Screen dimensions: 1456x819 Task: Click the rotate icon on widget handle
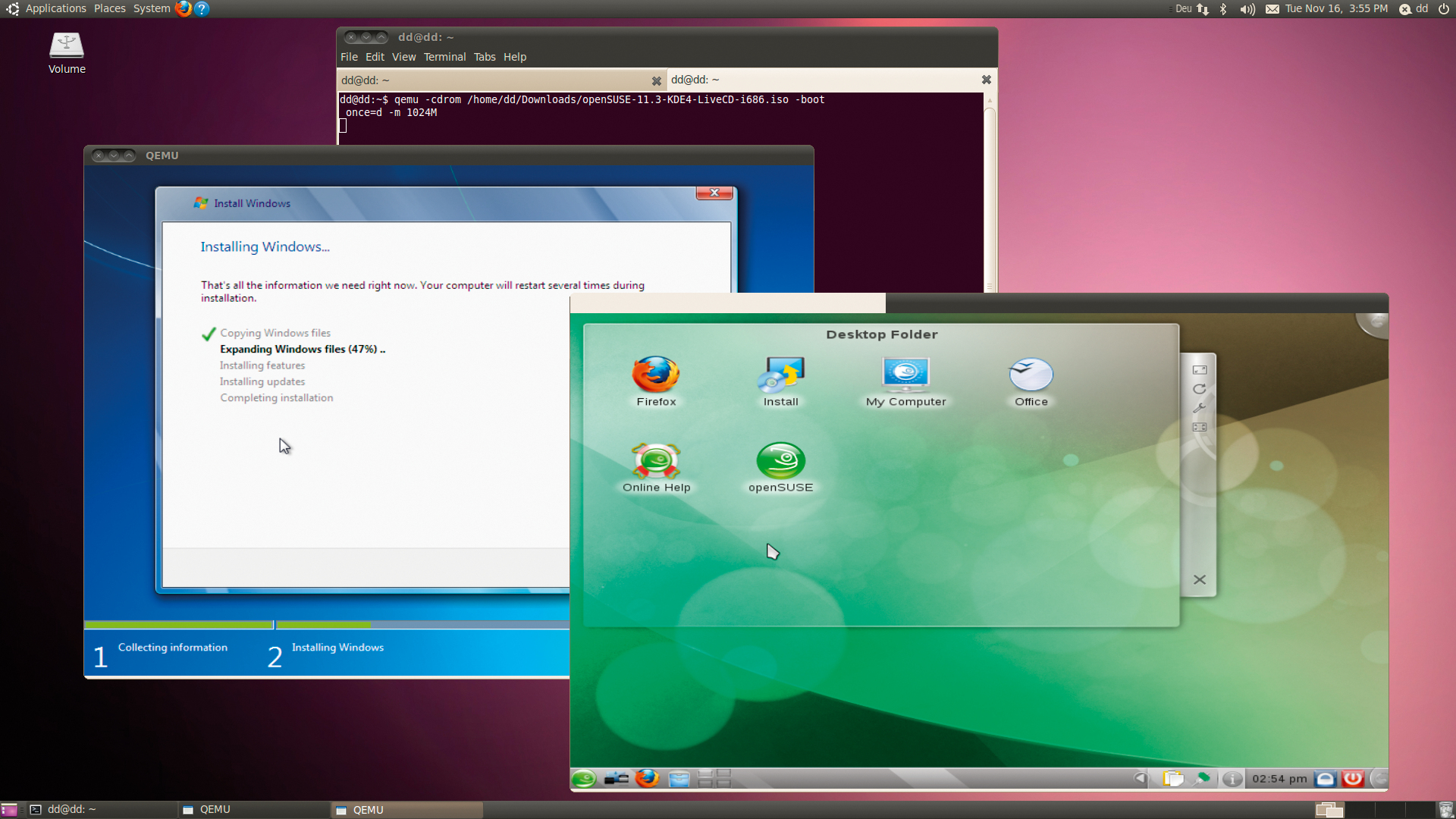point(1199,389)
